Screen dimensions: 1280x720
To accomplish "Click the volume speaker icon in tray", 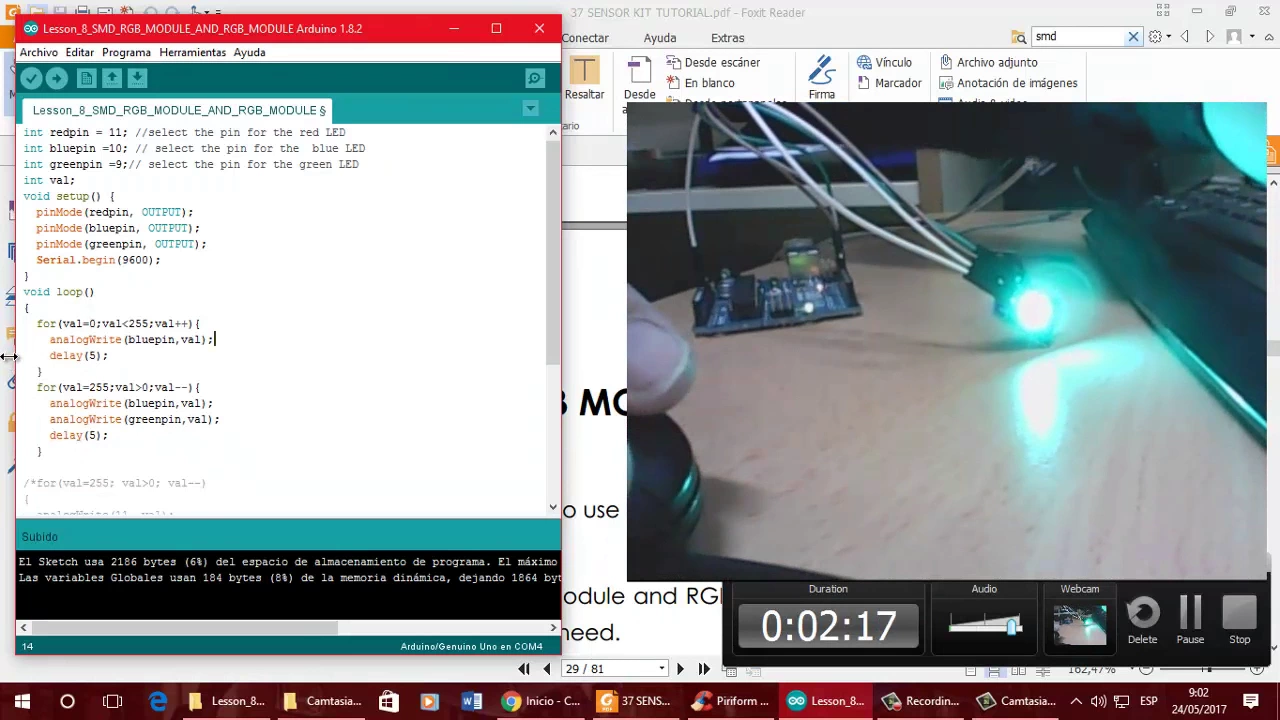I will tap(1098, 701).
